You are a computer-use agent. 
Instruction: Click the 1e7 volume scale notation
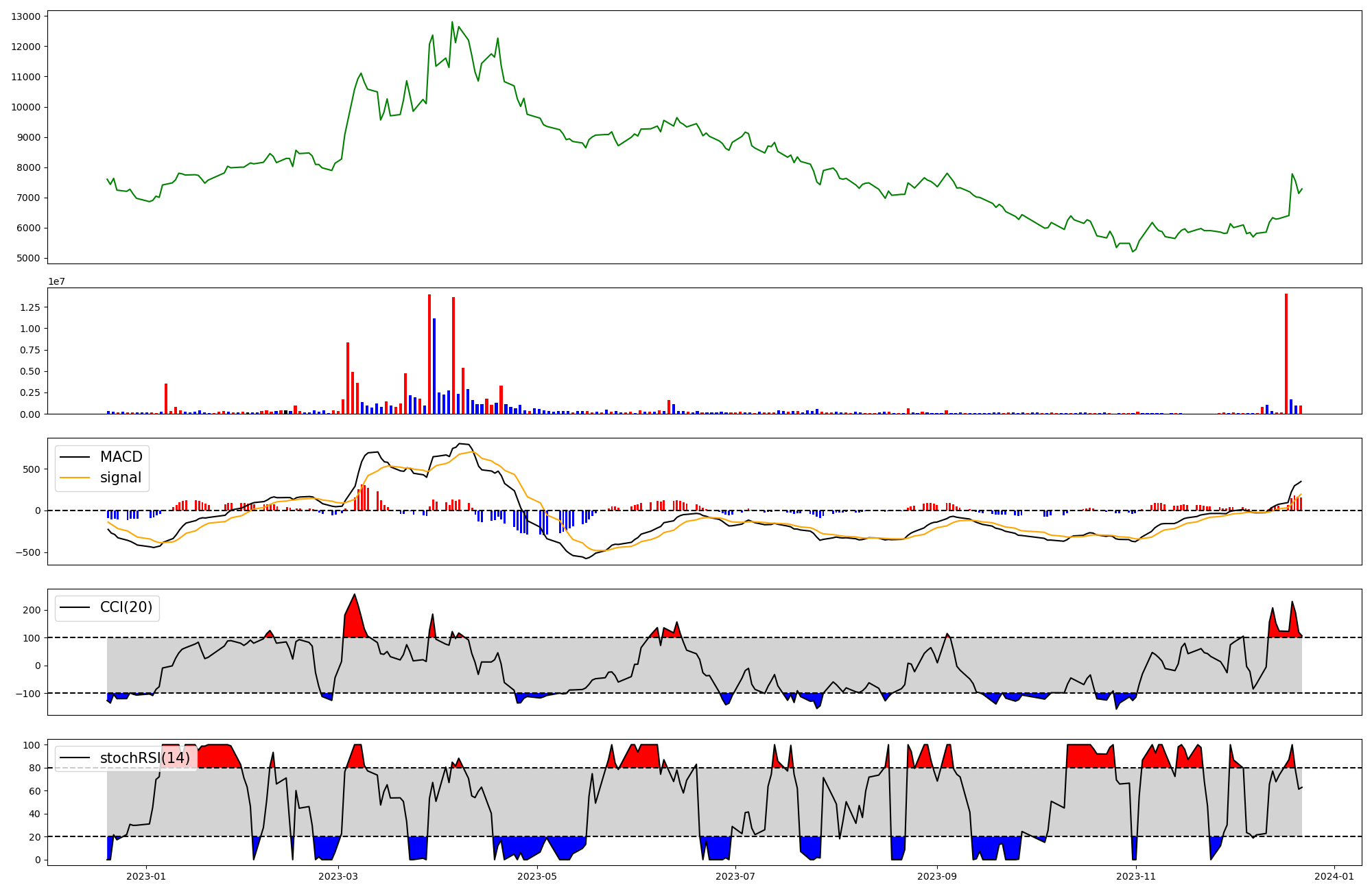click(56, 281)
